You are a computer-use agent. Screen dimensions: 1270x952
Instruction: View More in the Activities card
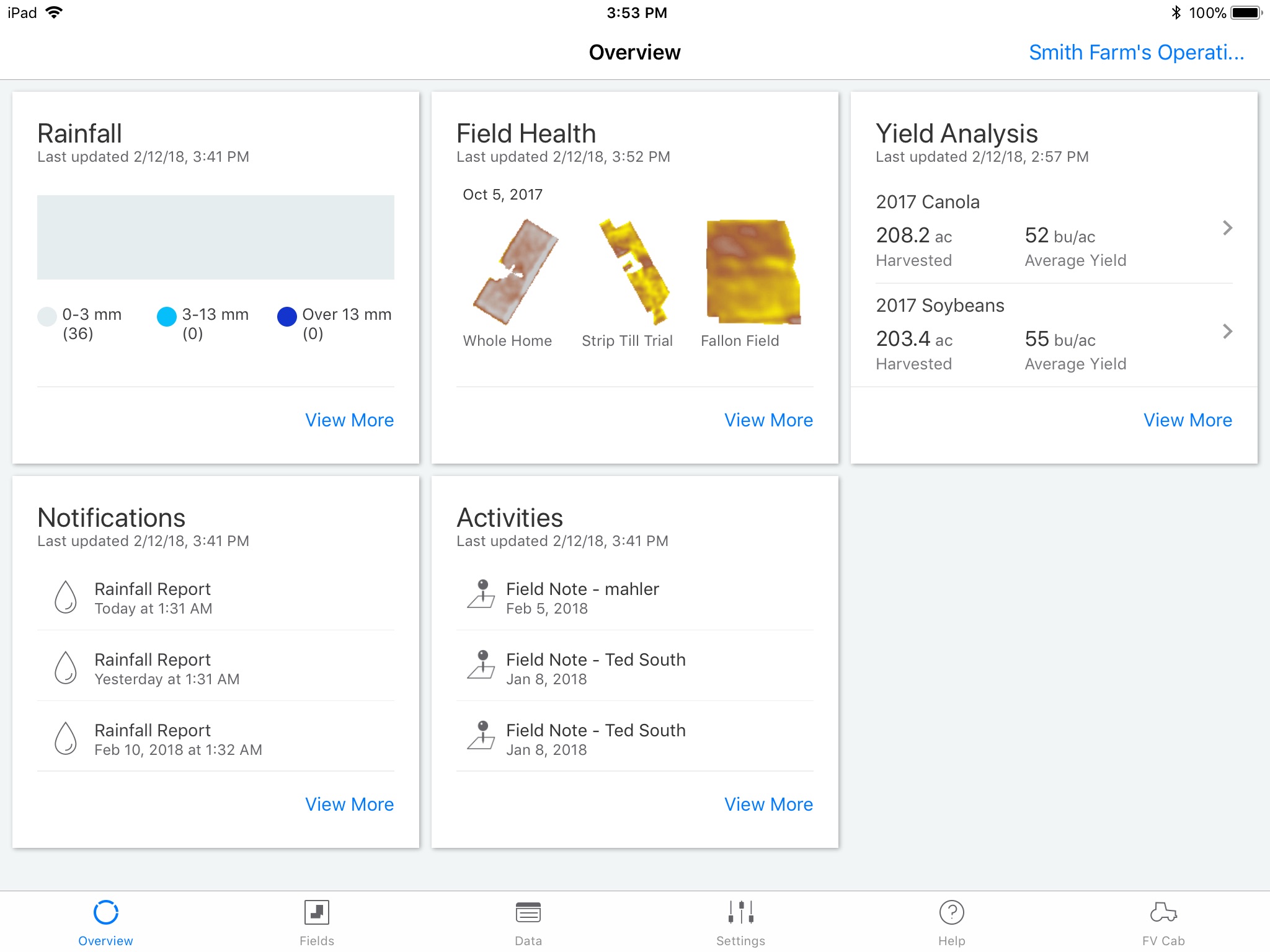click(x=769, y=803)
